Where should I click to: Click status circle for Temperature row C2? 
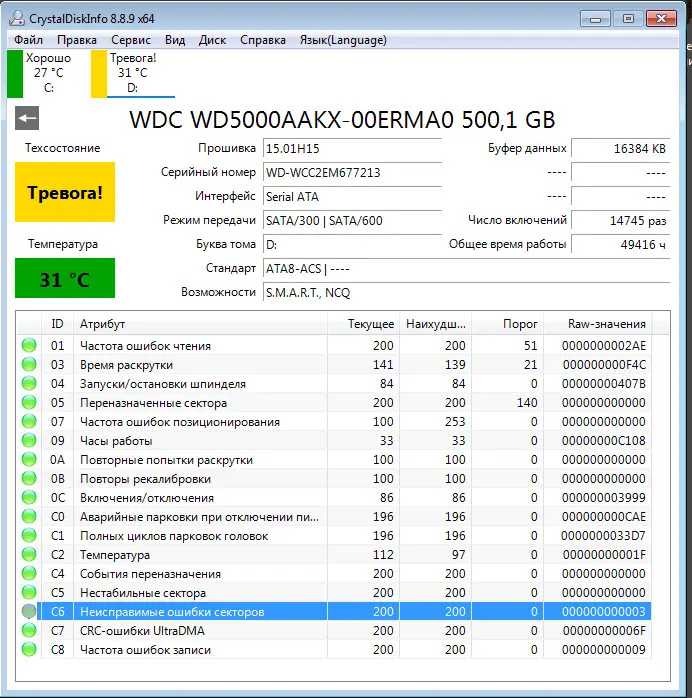(x=29, y=555)
